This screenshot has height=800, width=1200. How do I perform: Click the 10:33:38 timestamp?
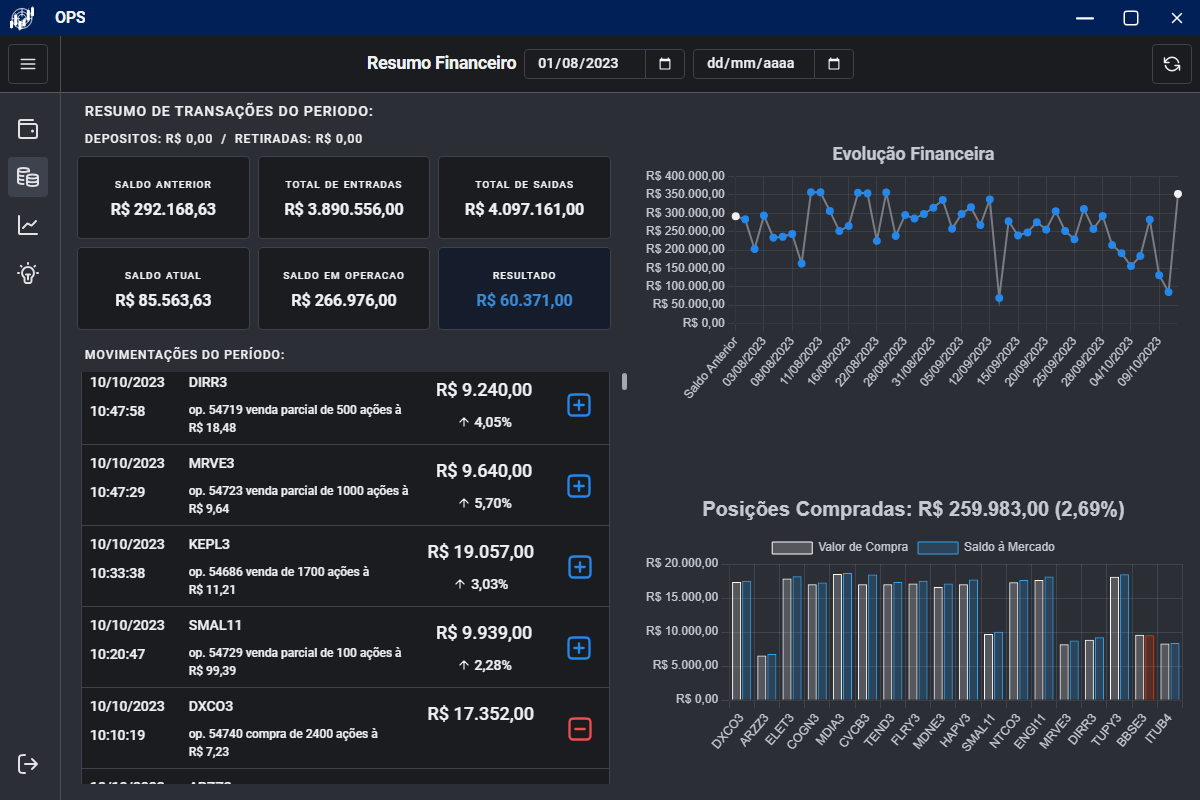[118, 573]
